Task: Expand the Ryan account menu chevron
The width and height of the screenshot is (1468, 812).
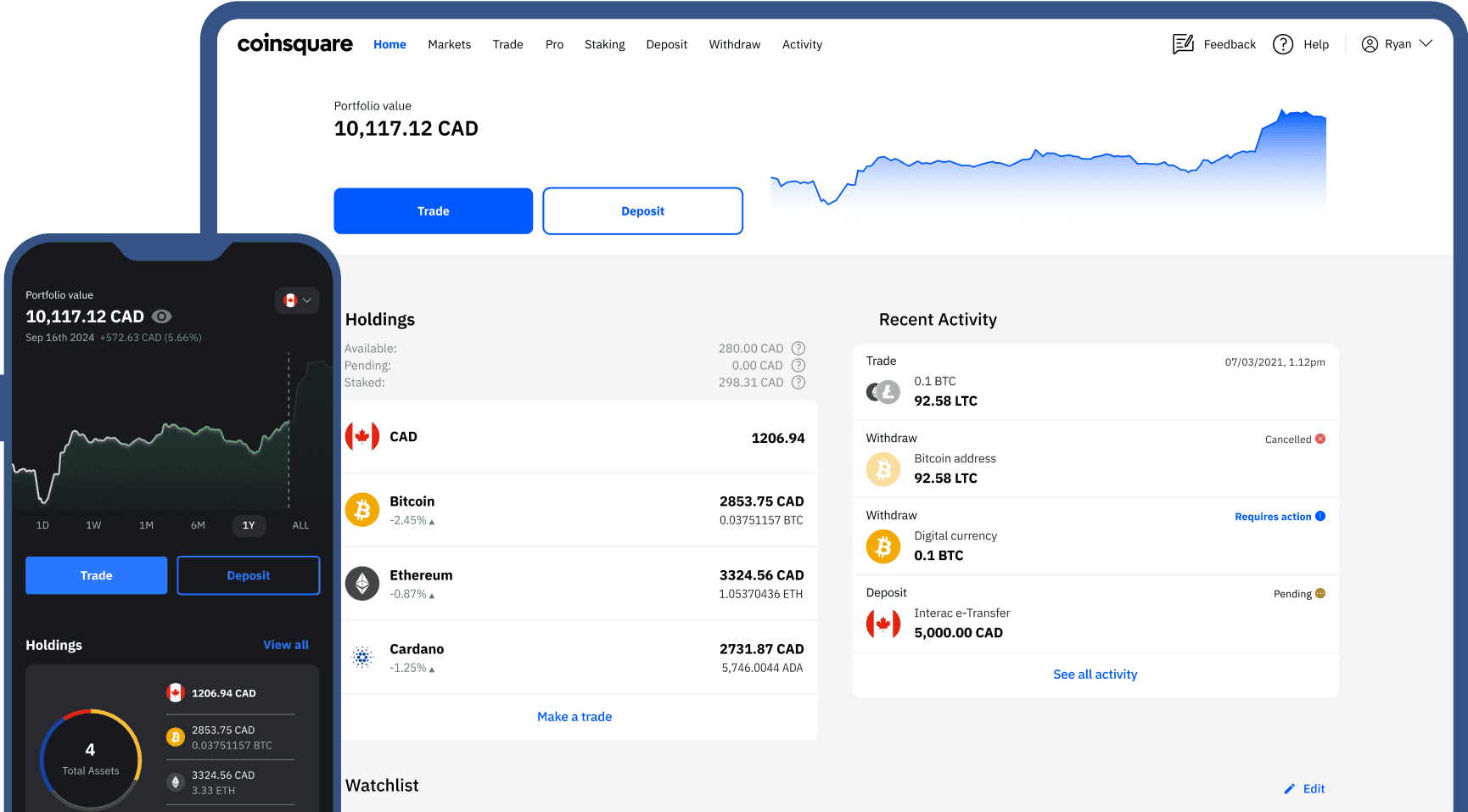Action: click(1426, 43)
